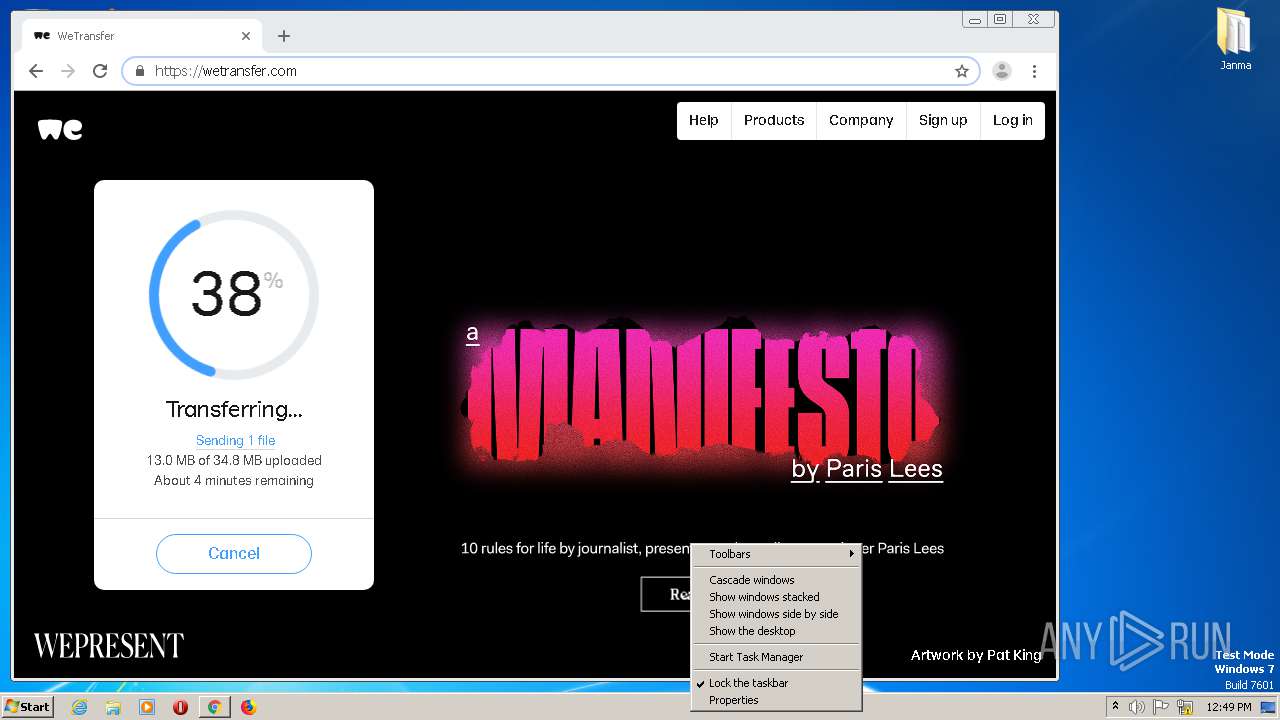Click the taskbar clock showing 12:49 PM
This screenshot has width=1280, height=720.
pyautogui.click(x=1229, y=707)
